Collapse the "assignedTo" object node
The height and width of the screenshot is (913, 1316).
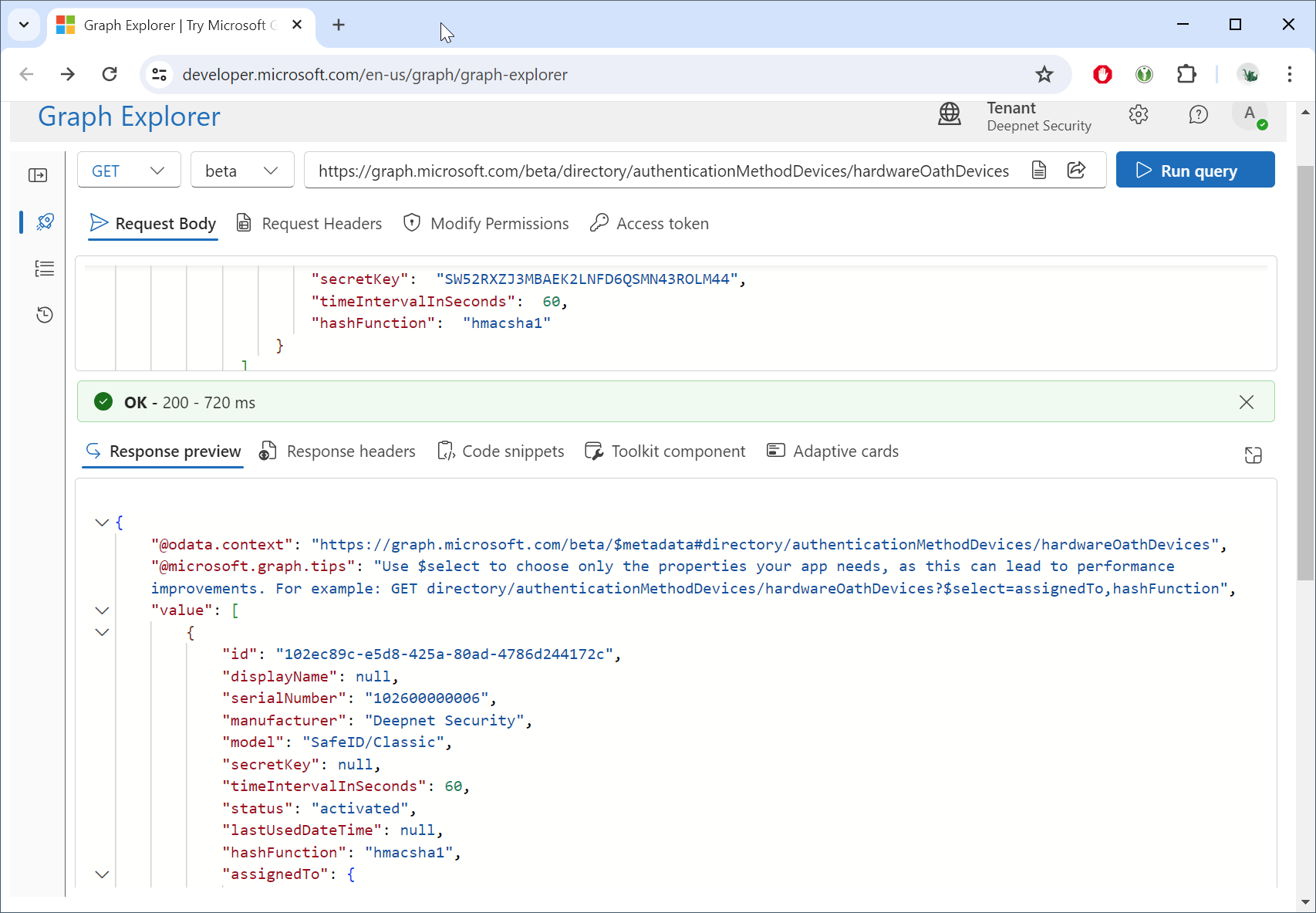(102, 874)
